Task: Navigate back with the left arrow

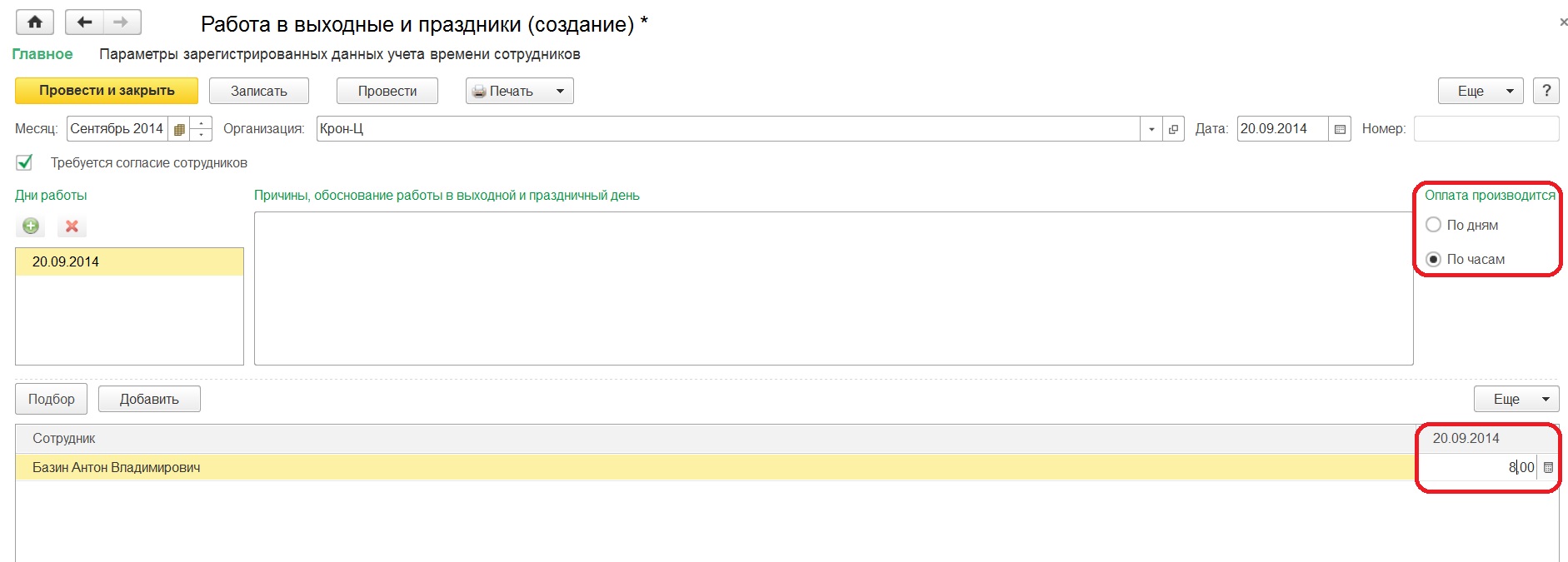Action: [x=84, y=22]
